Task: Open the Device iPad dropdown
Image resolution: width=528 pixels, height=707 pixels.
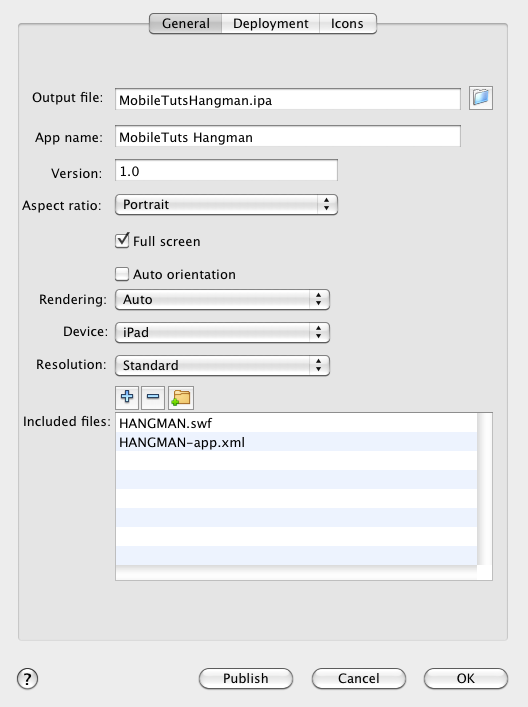Action: [222, 332]
